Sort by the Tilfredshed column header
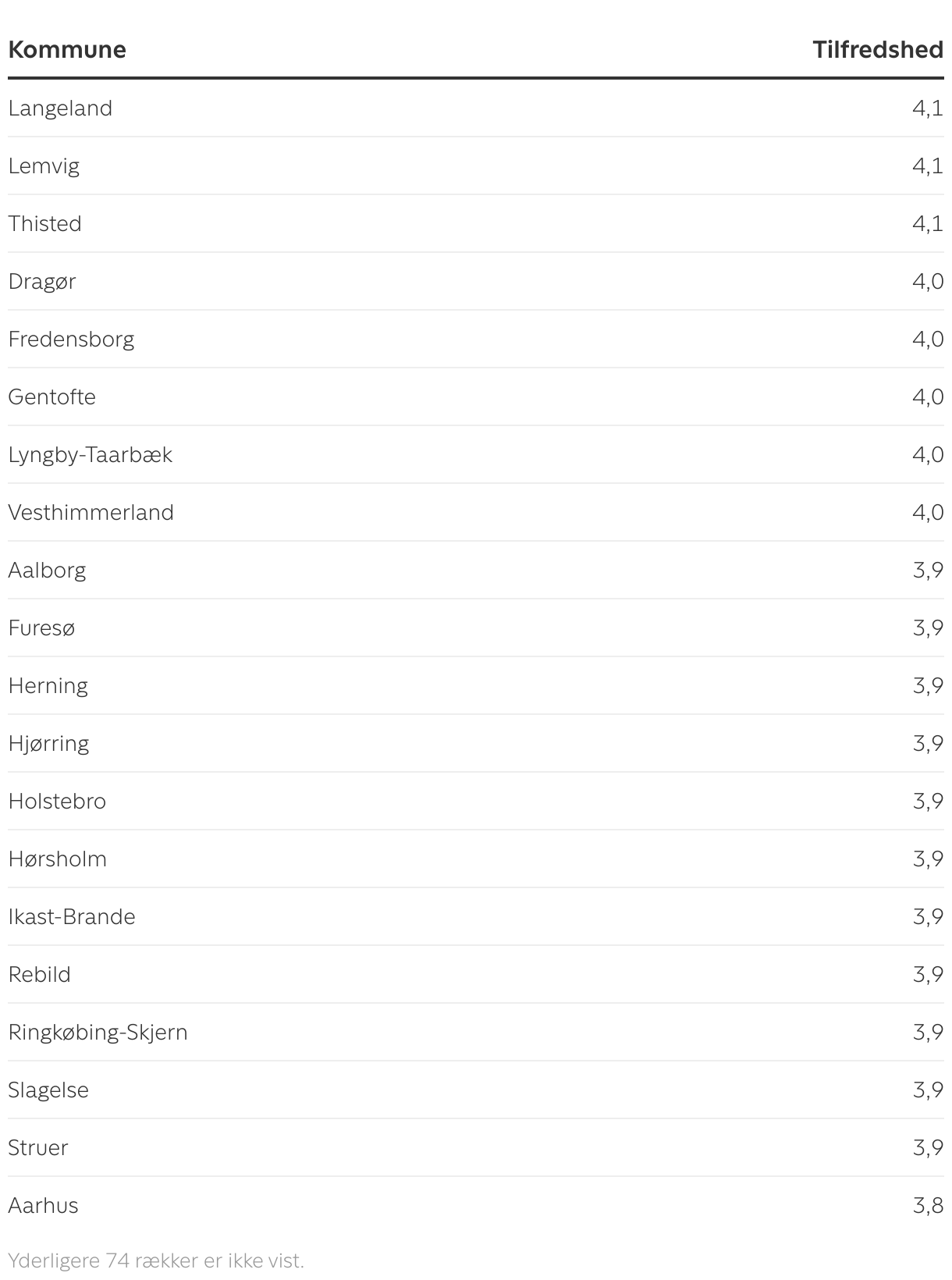Viewport: 952px width, 1280px height. (x=878, y=49)
